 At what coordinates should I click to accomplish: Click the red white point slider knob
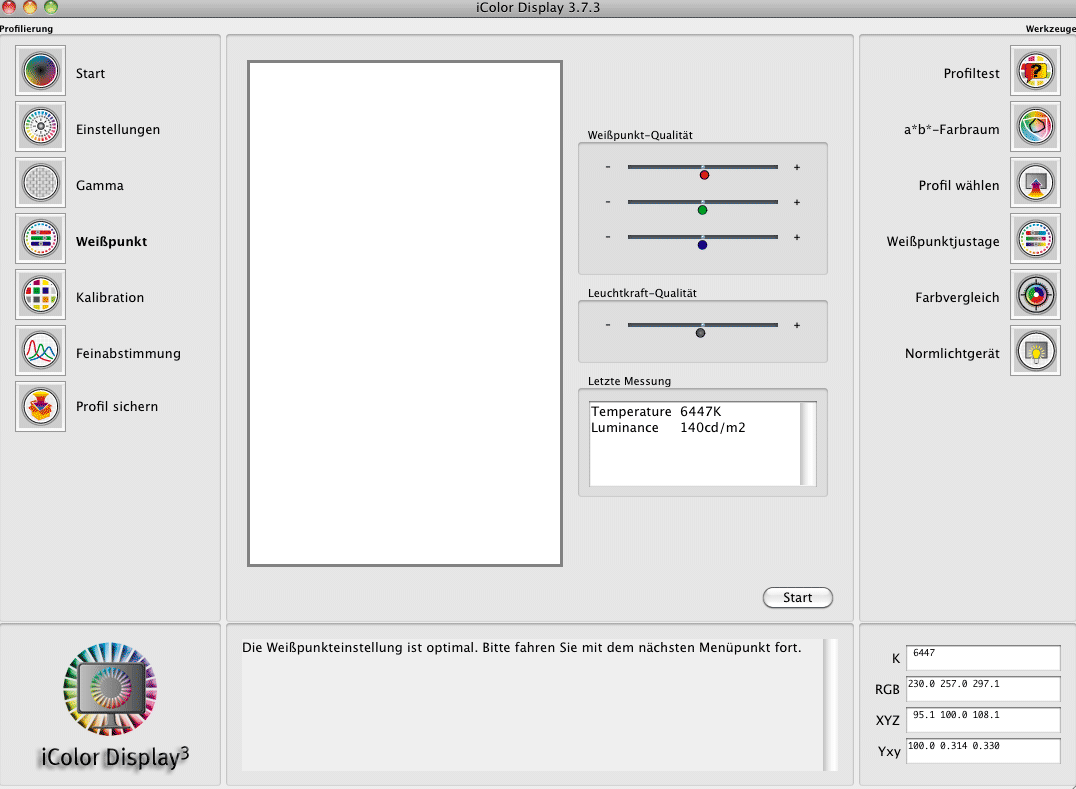coord(704,175)
